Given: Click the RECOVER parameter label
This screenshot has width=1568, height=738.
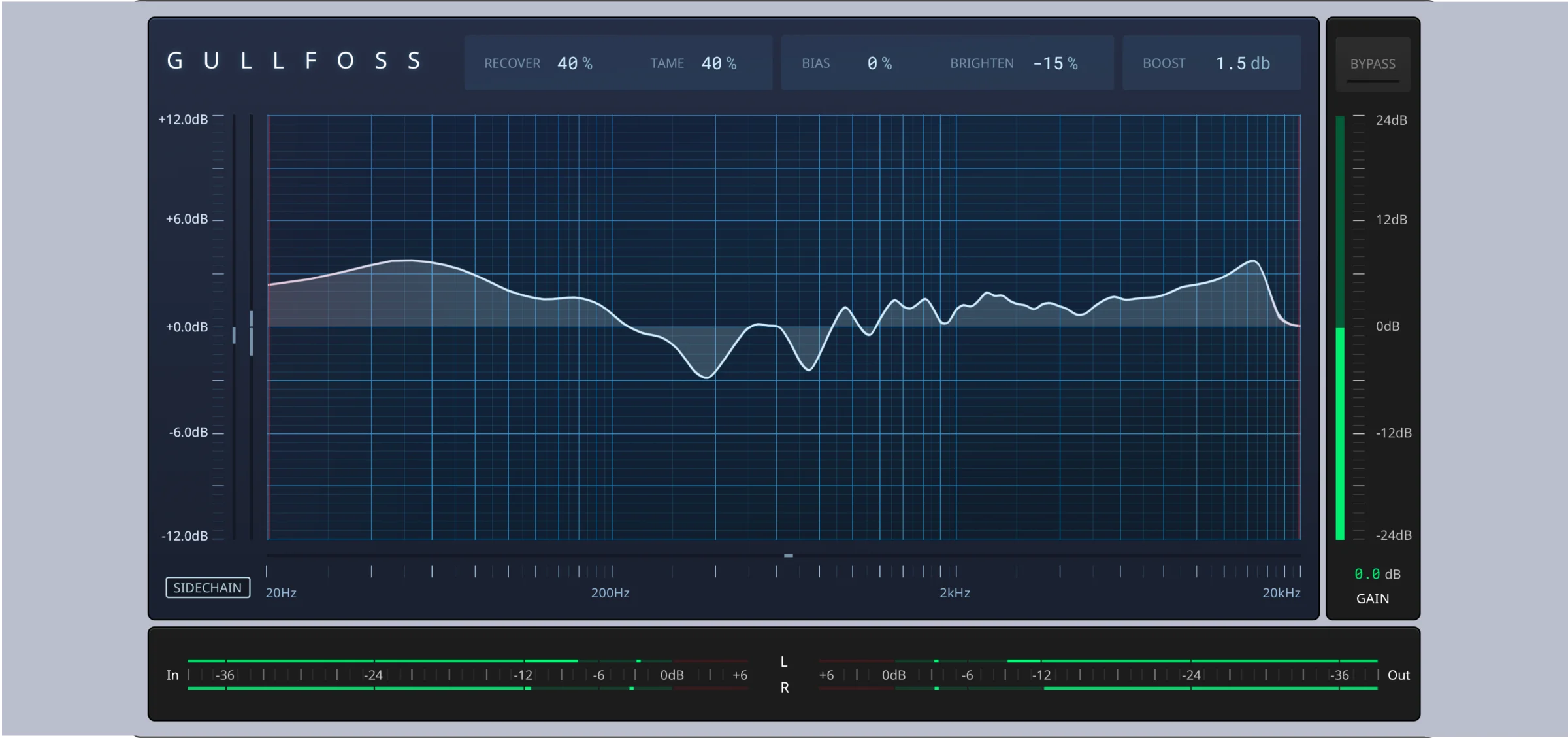Looking at the screenshot, I should 512,63.
